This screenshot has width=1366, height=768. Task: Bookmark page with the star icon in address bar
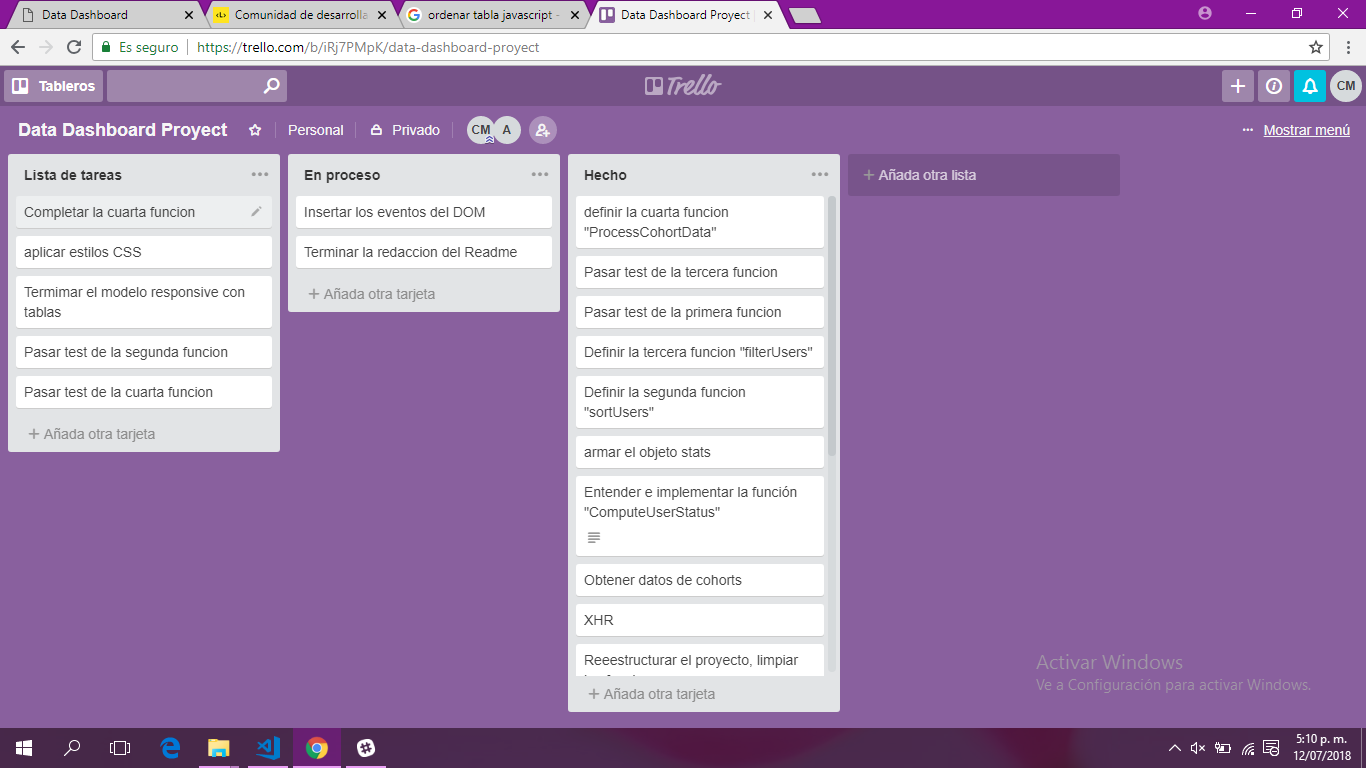click(1316, 47)
